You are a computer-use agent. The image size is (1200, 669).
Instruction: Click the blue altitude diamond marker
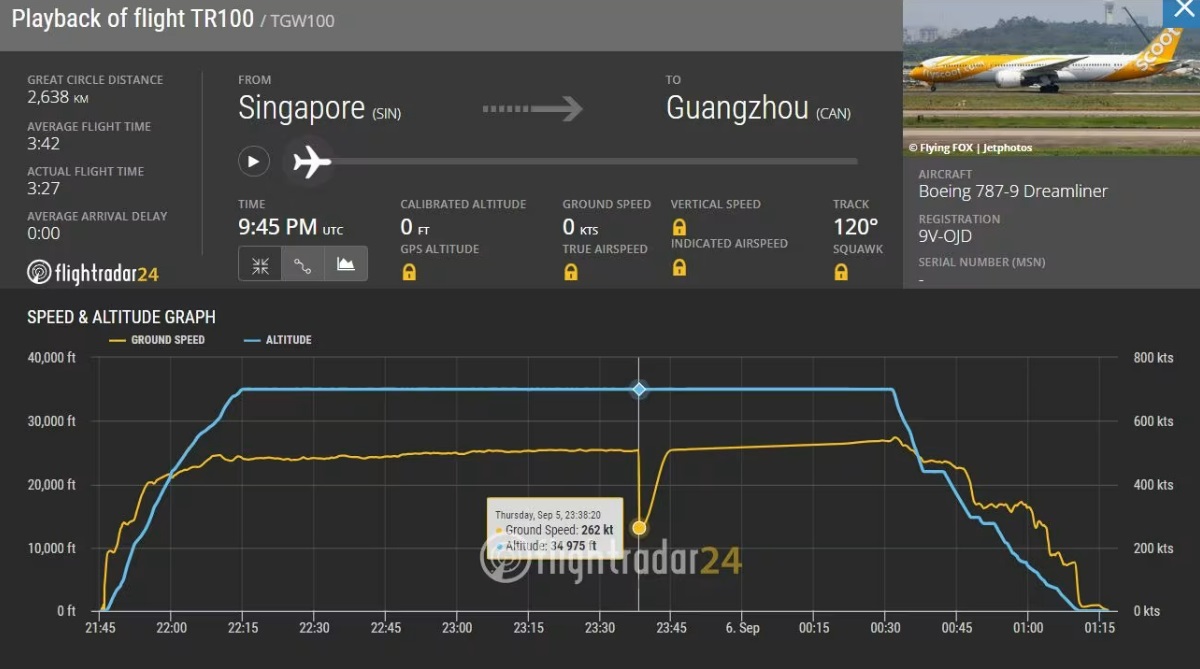click(x=639, y=389)
